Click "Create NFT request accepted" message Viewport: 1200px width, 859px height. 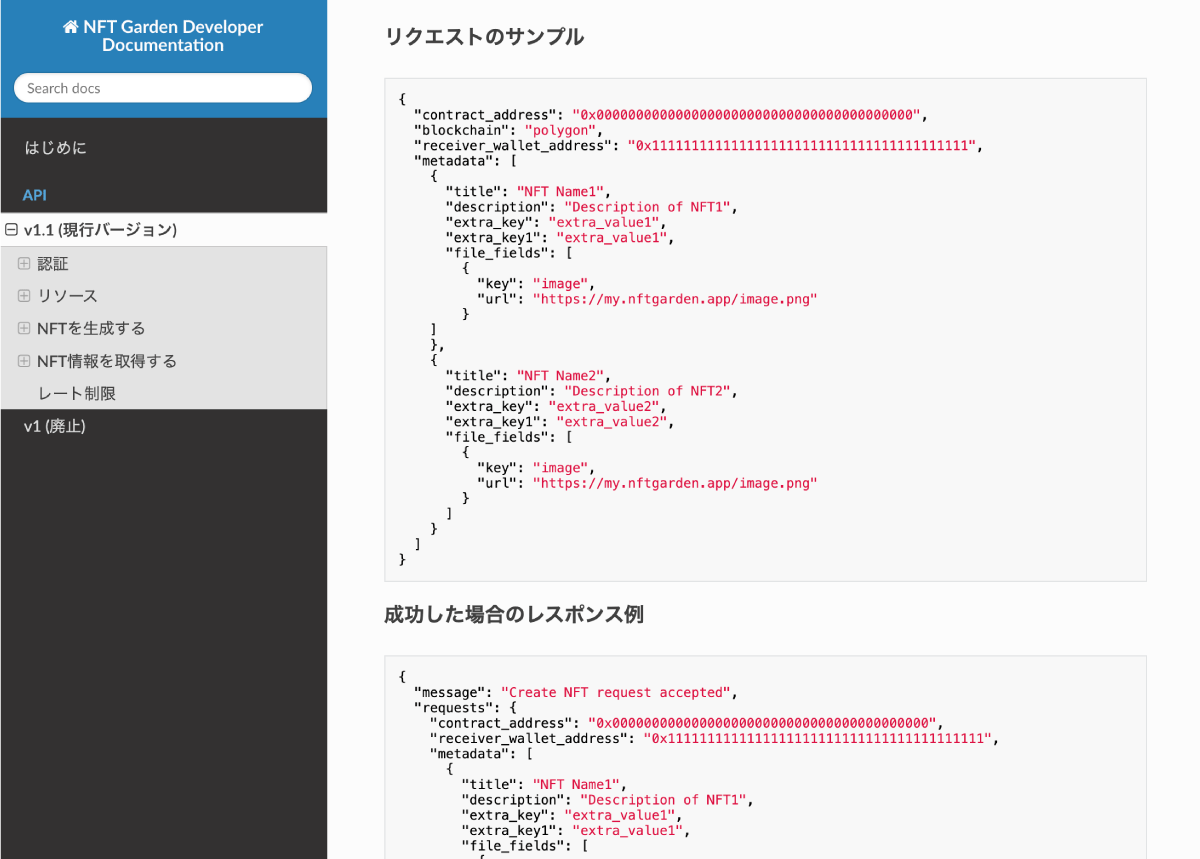[x=617, y=692]
